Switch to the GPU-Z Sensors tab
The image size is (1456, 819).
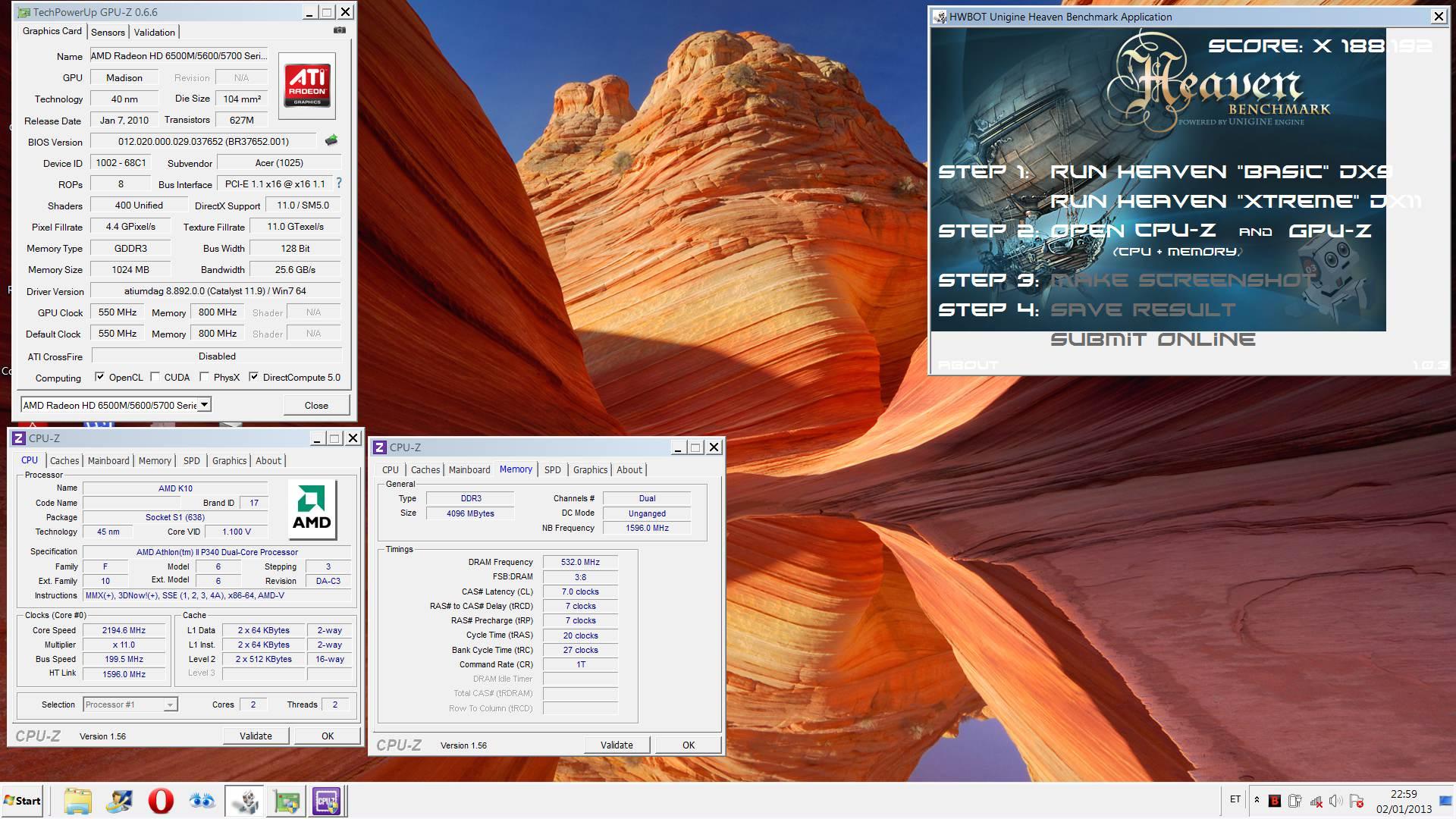(x=108, y=32)
